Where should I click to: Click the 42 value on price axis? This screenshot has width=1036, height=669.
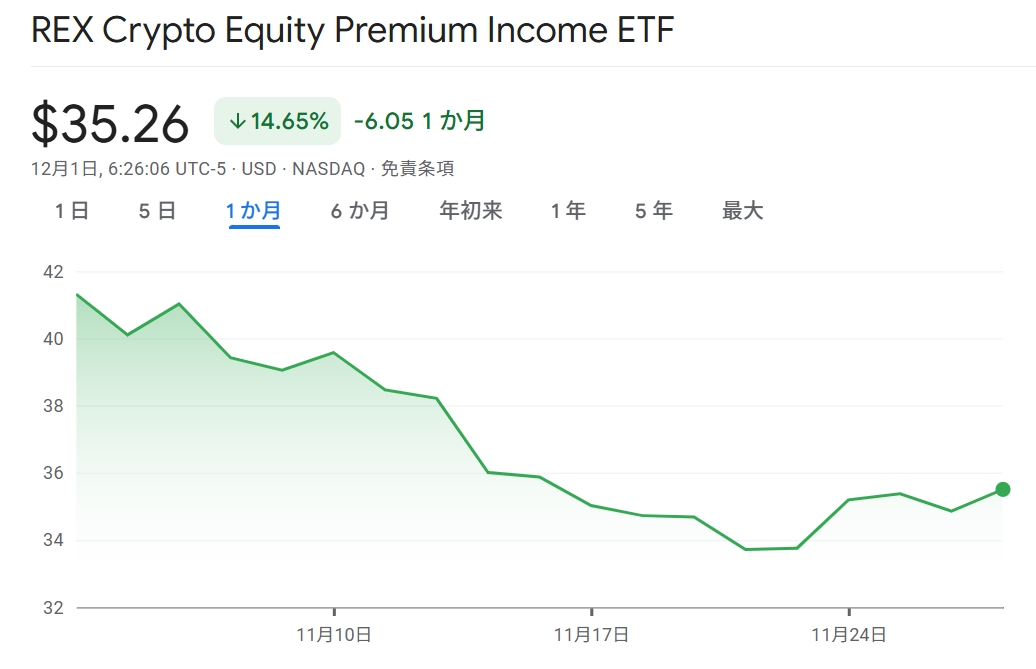point(53,272)
